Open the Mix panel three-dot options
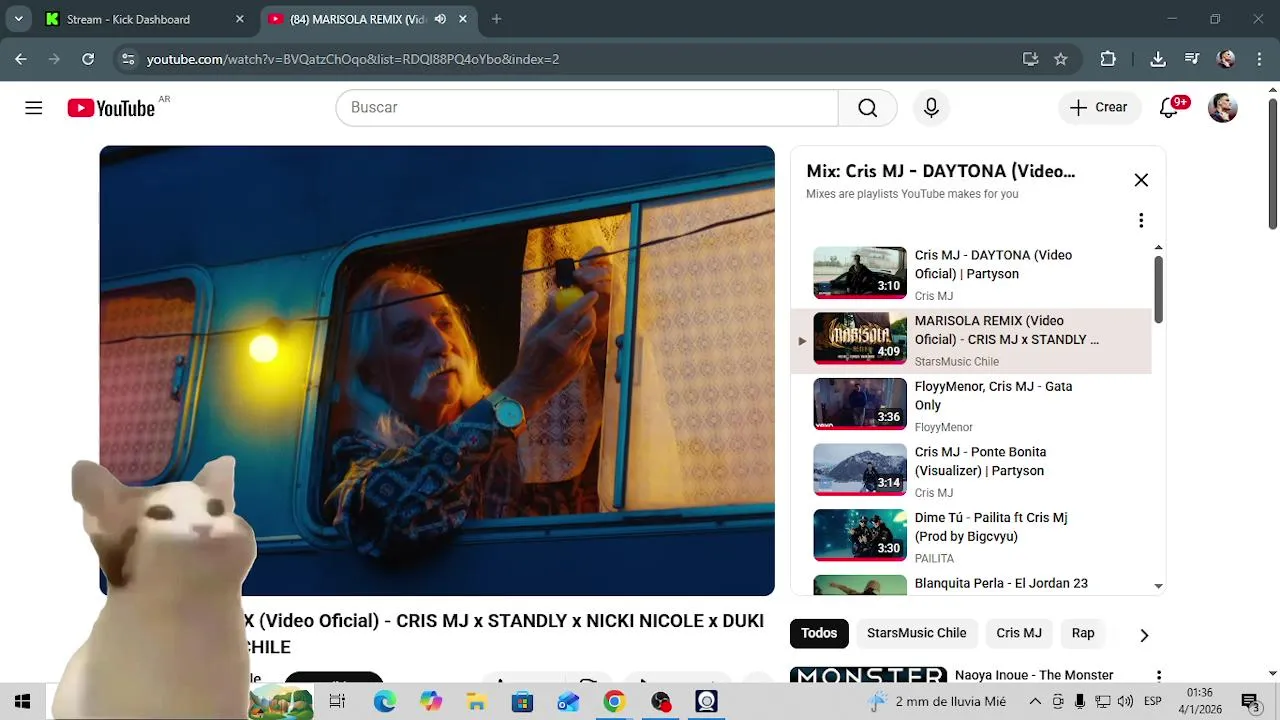This screenshot has height=720, width=1280. (1141, 220)
